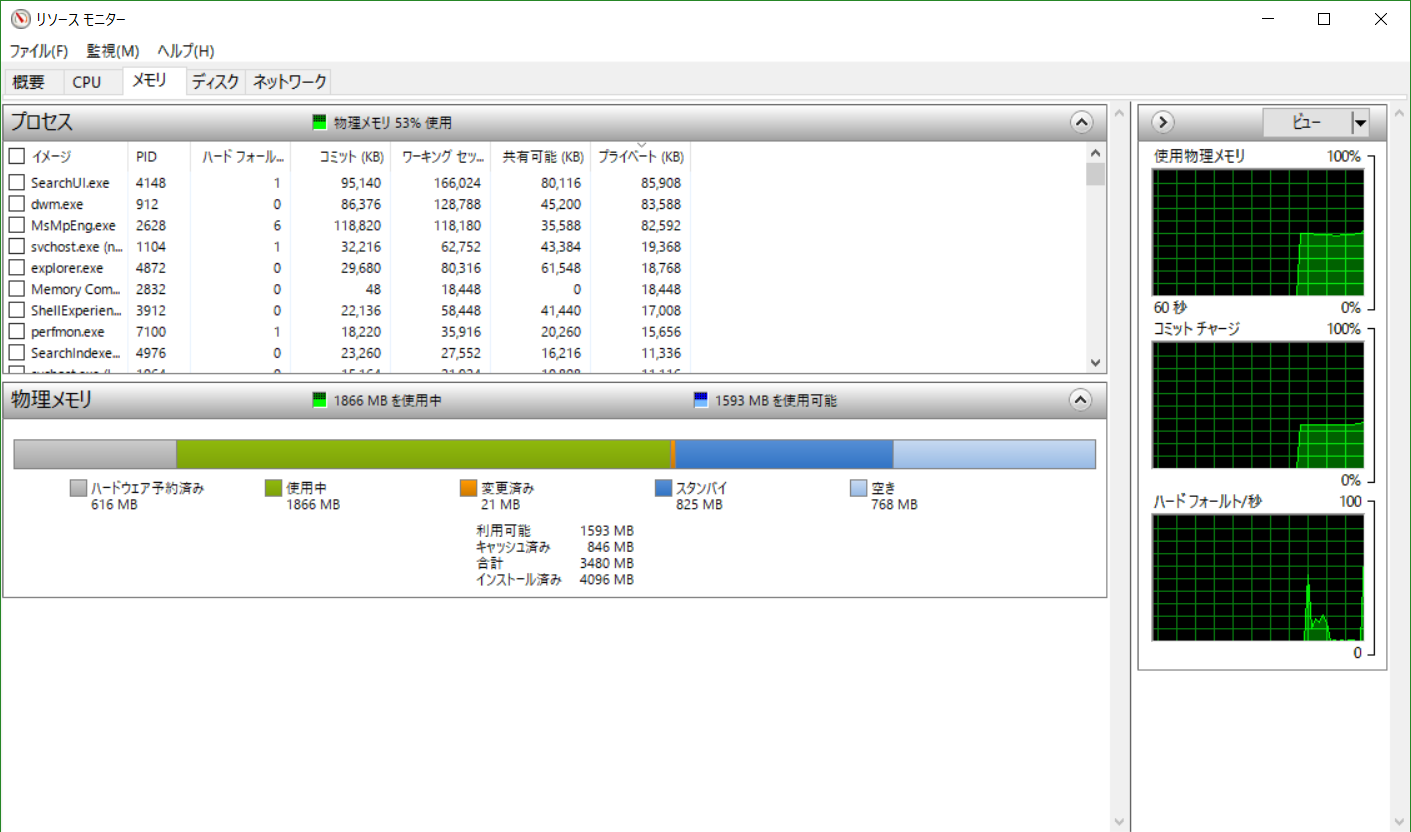This screenshot has height=832, width=1411.
Task: Select the SearchUI.exe process name
Action: (70, 183)
